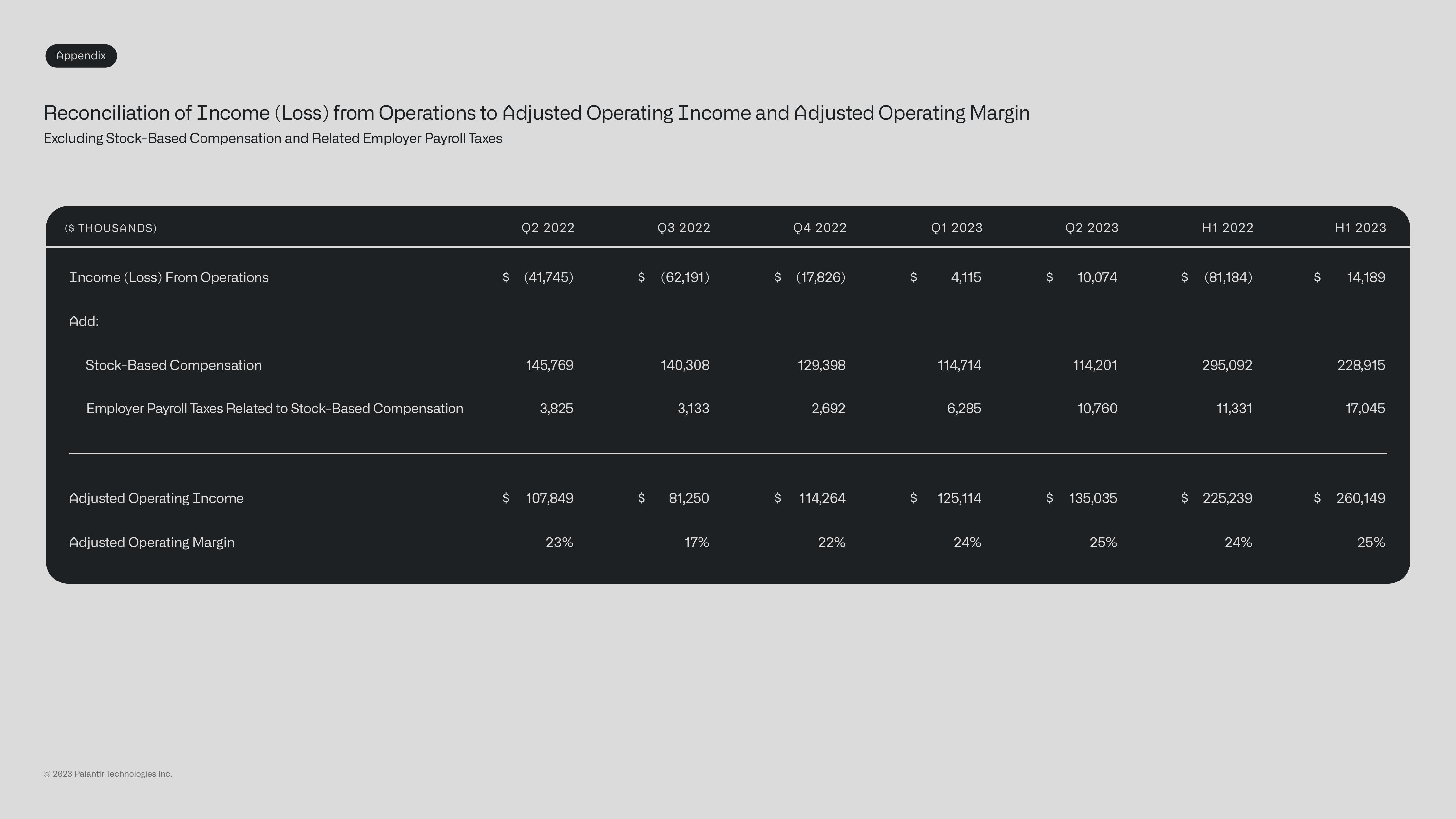Click the 260,149 adjusted income value

(1361, 499)
